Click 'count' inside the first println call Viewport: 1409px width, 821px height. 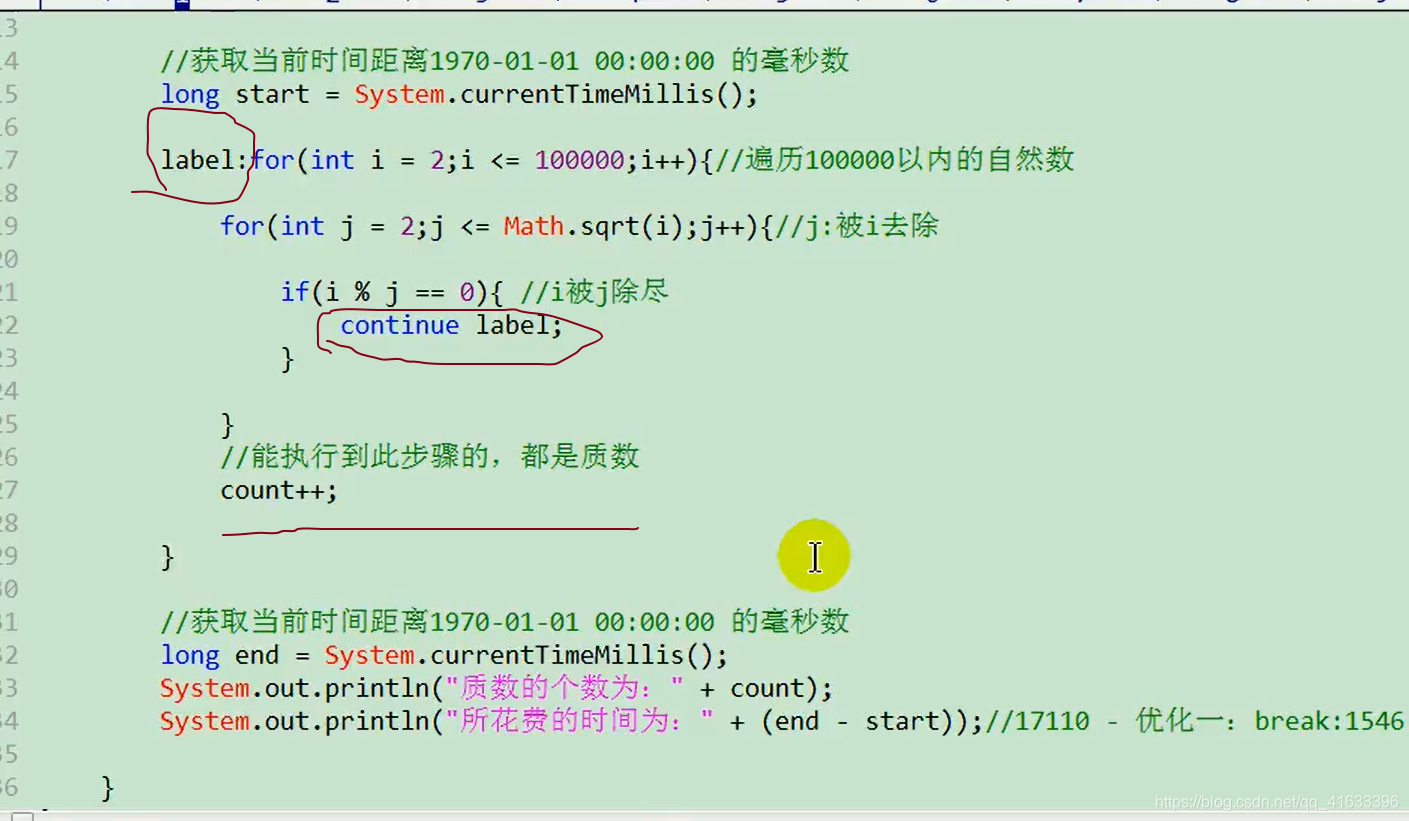(x=767, y=688)
